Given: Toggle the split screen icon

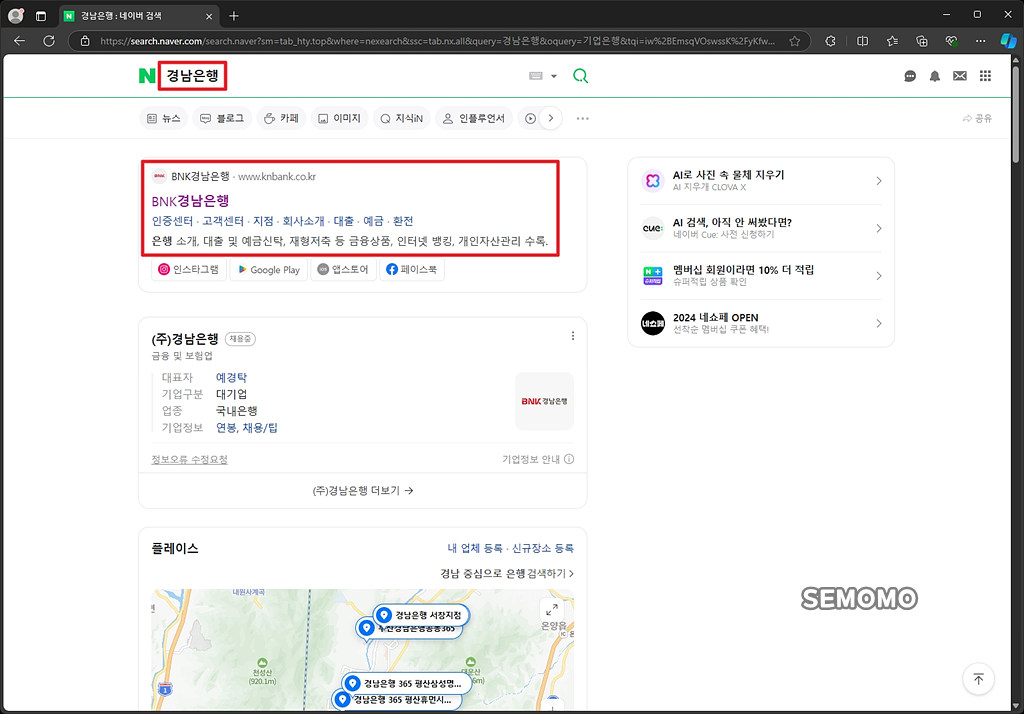Looking at the screenshot, I should coord(862,41).
